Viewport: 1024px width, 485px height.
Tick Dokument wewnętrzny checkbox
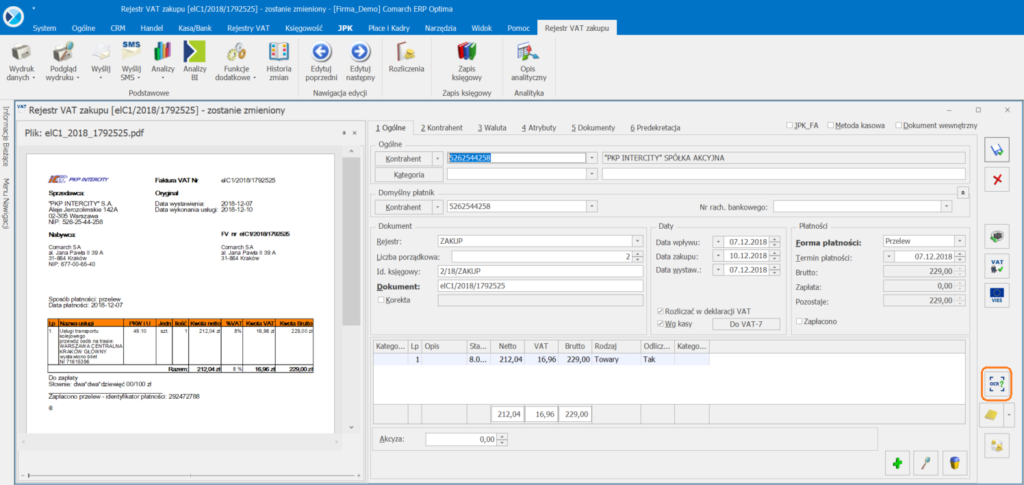(899, 125)
